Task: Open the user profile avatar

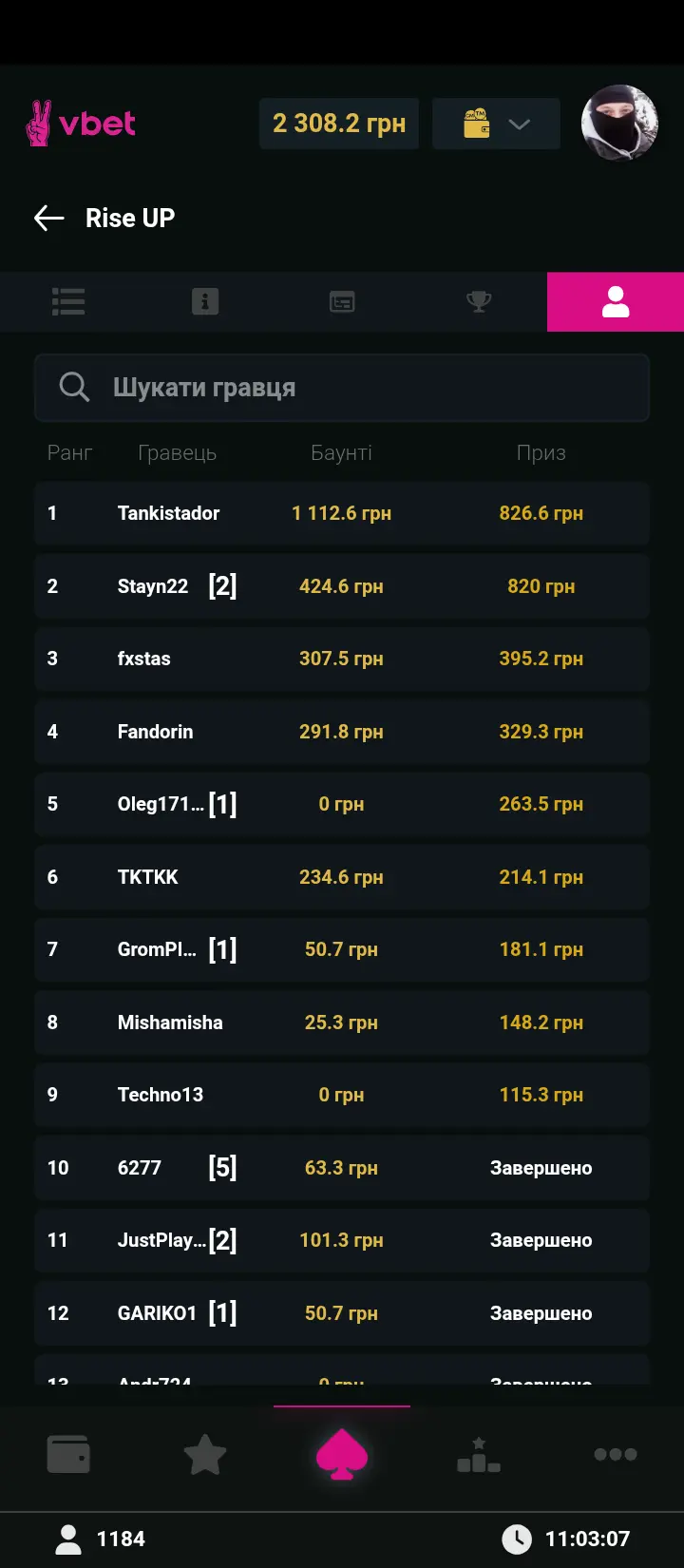Action: [x=619, y=124]
